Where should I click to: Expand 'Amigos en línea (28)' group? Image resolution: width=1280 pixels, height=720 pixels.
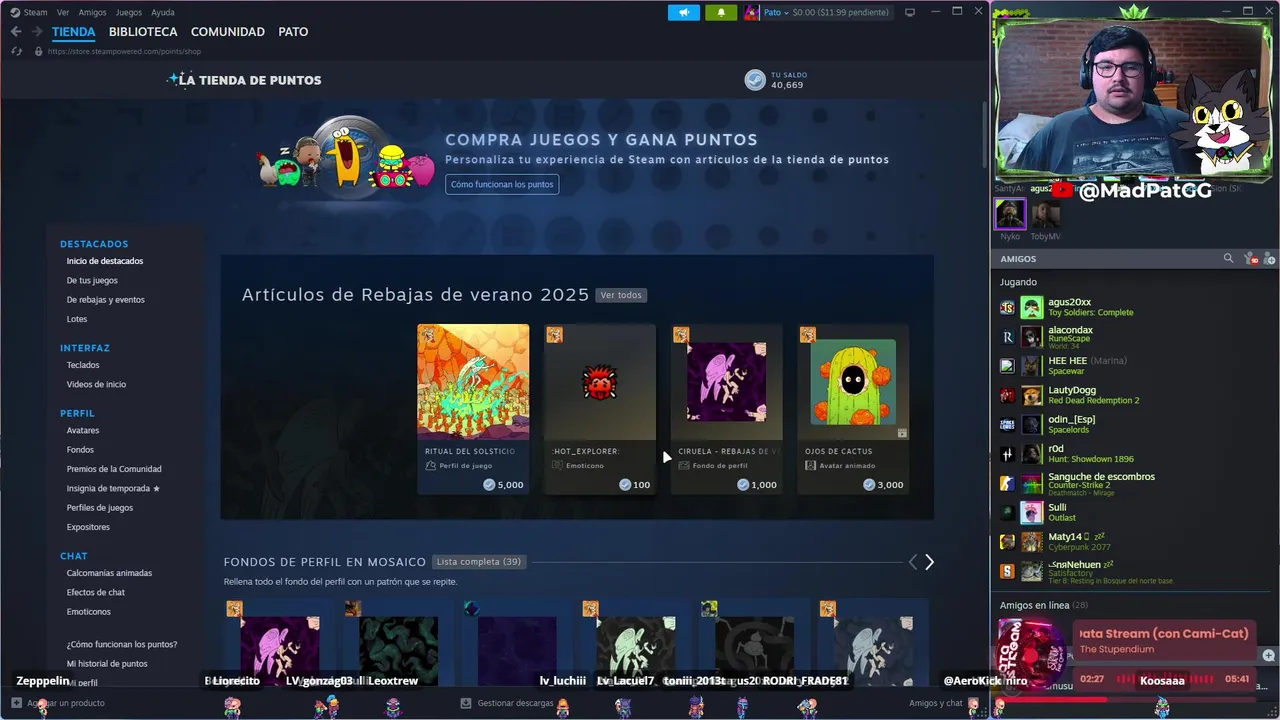(1044, 605)
